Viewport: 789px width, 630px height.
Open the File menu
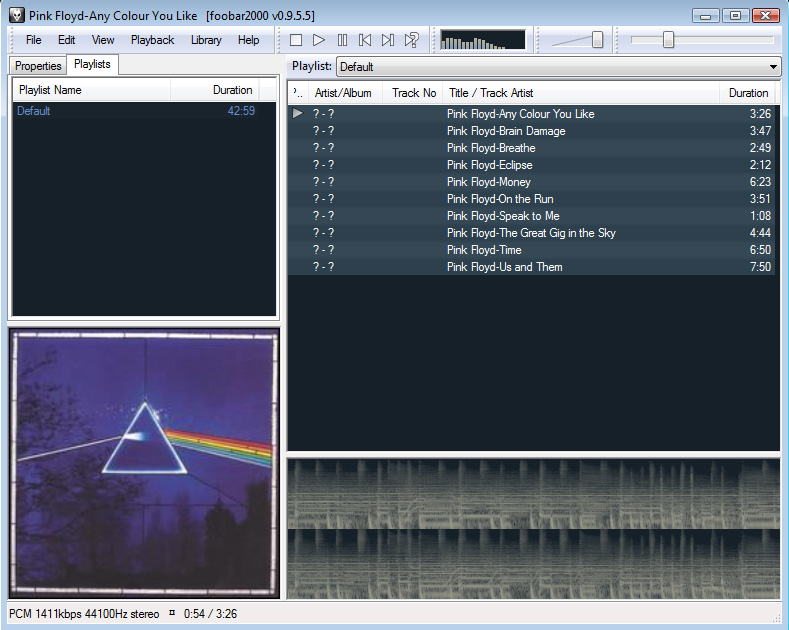pyautogui.click(x=34, y=40)
